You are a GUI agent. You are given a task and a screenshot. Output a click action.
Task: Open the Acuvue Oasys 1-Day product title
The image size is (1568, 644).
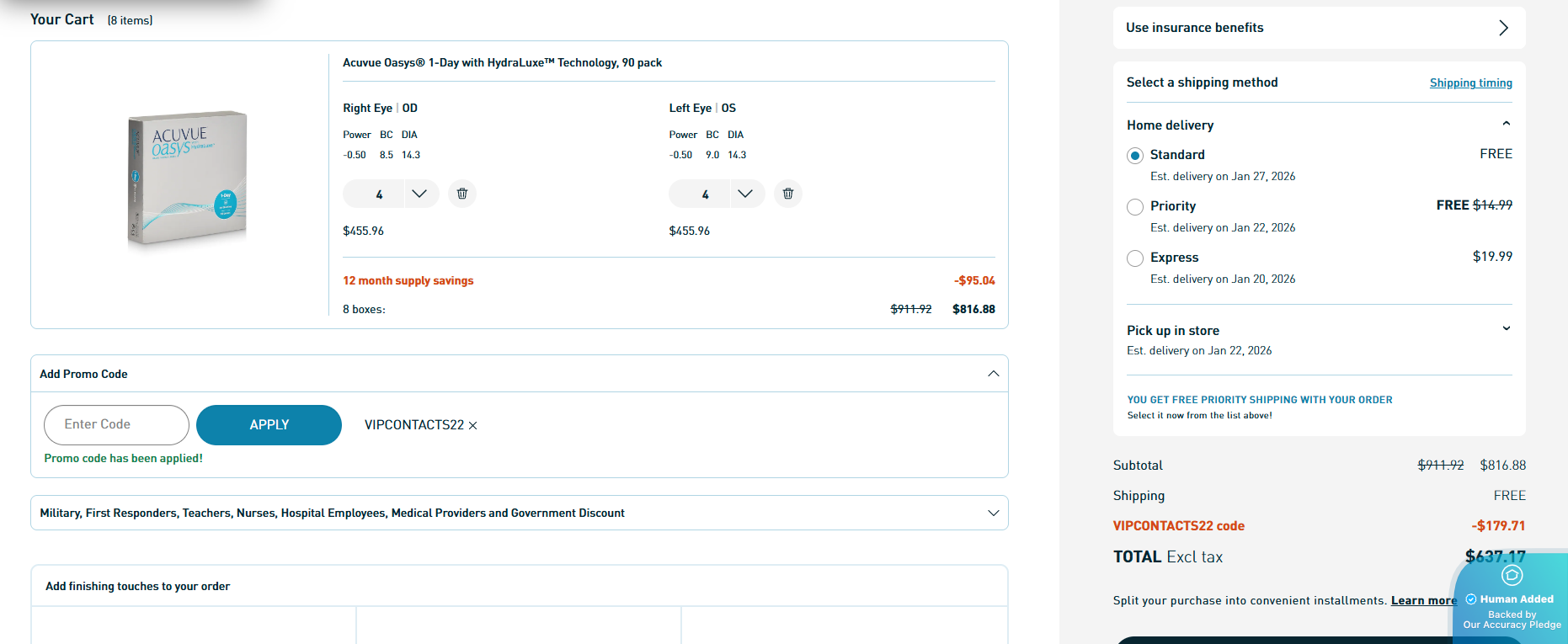tap(502, 63)
